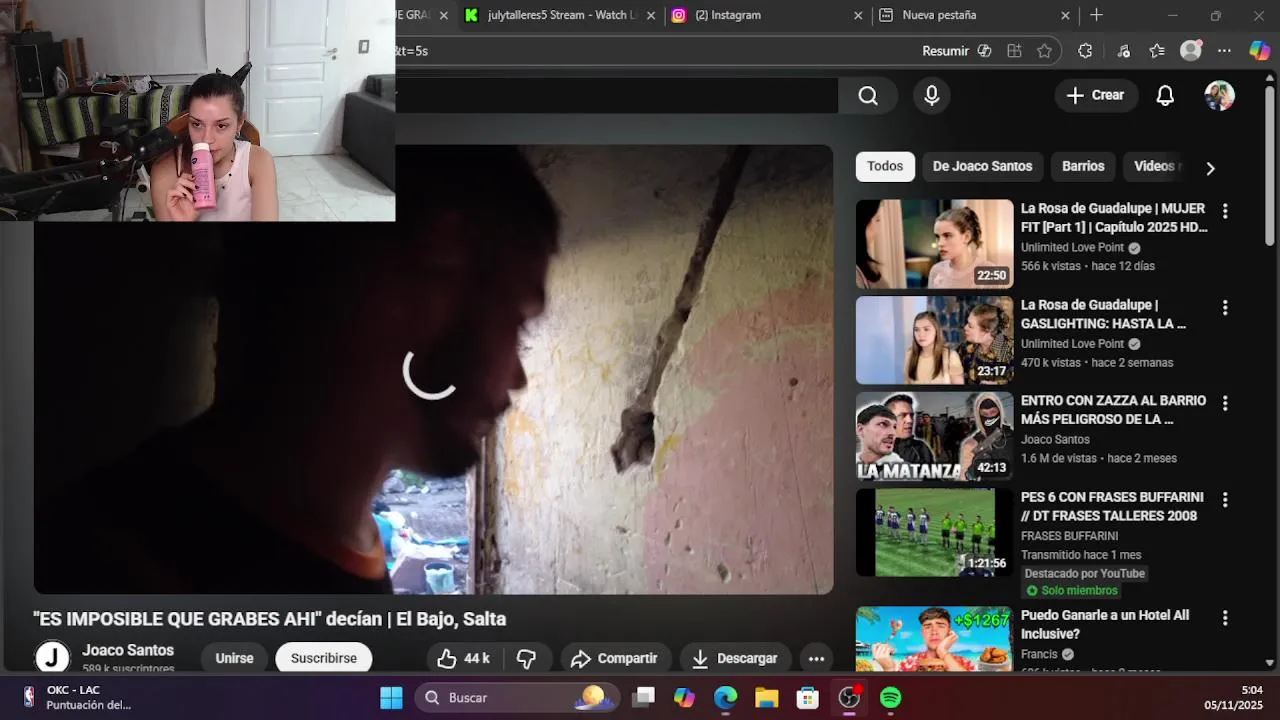Click the Crear button
The image size is (1280, 720).
(1096, 95)
